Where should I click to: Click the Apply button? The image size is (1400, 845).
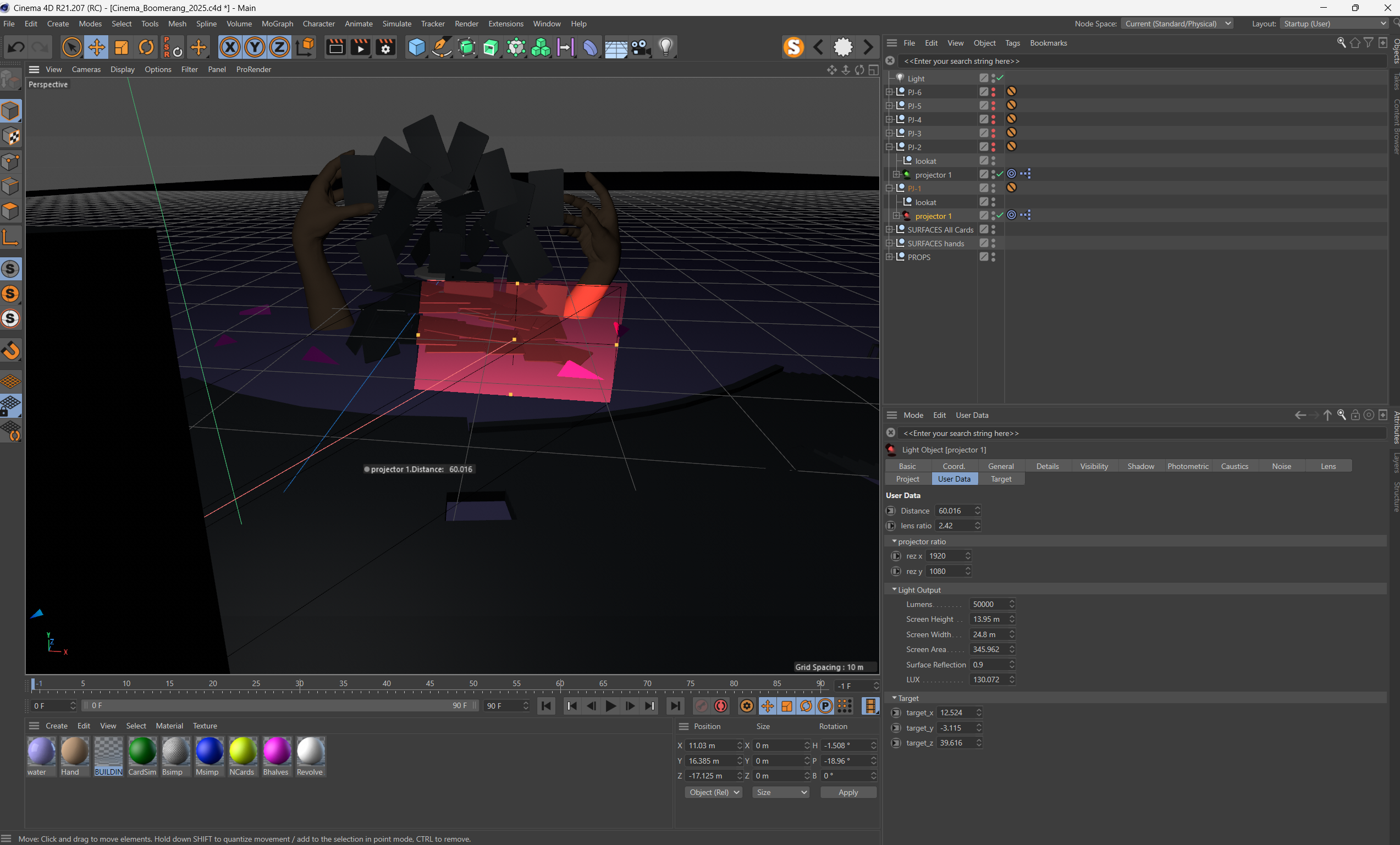[848, 792]
